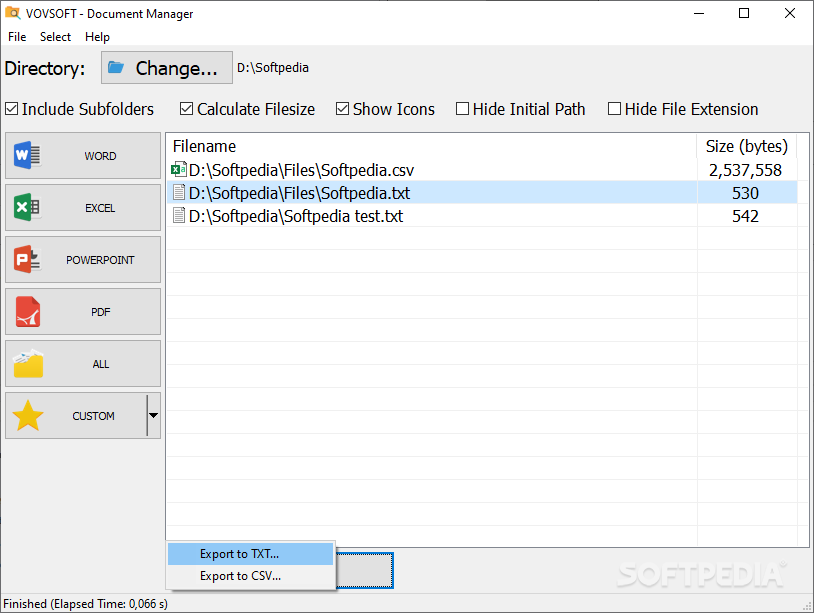814x613 pixels.
Task: Enable Hide File Extension checkbox
Action: click(614, 109)
